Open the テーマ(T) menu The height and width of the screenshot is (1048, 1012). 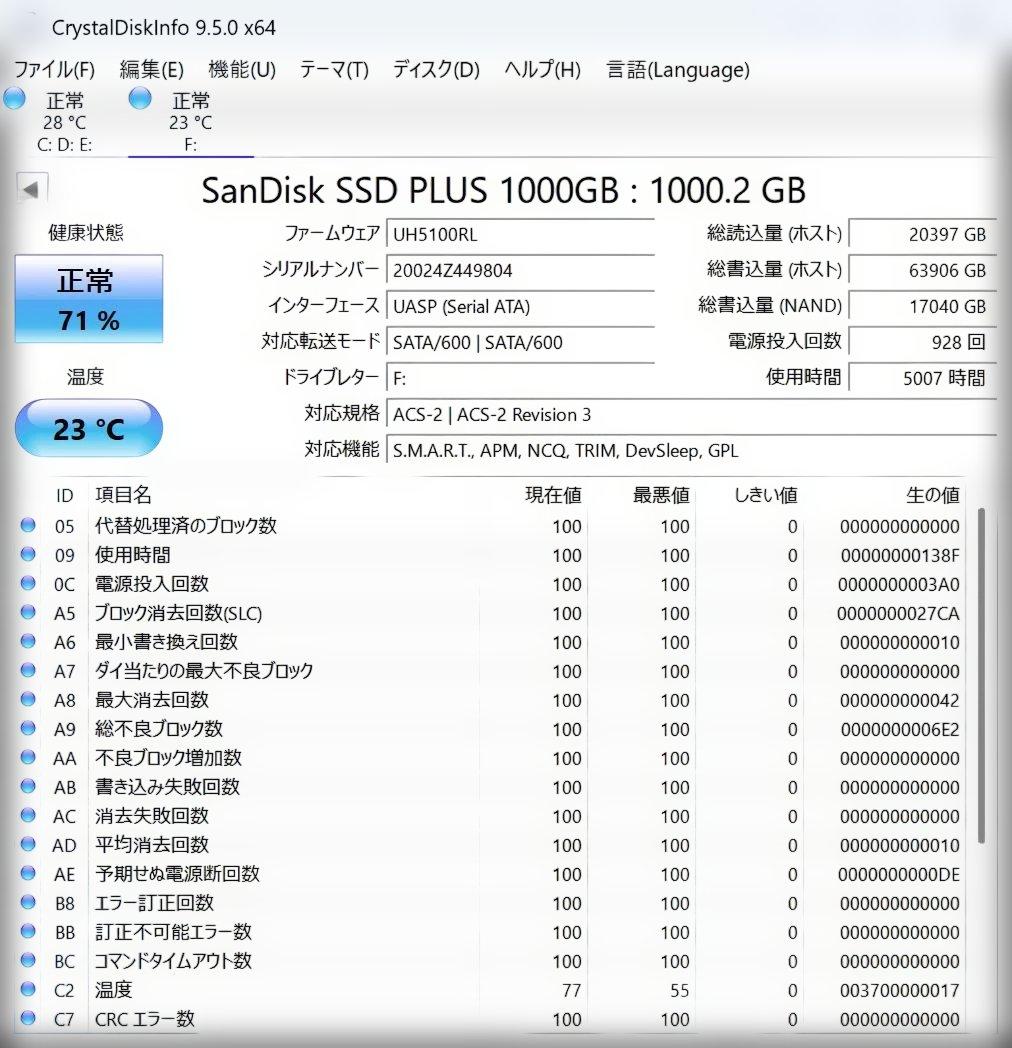(334, 70)
